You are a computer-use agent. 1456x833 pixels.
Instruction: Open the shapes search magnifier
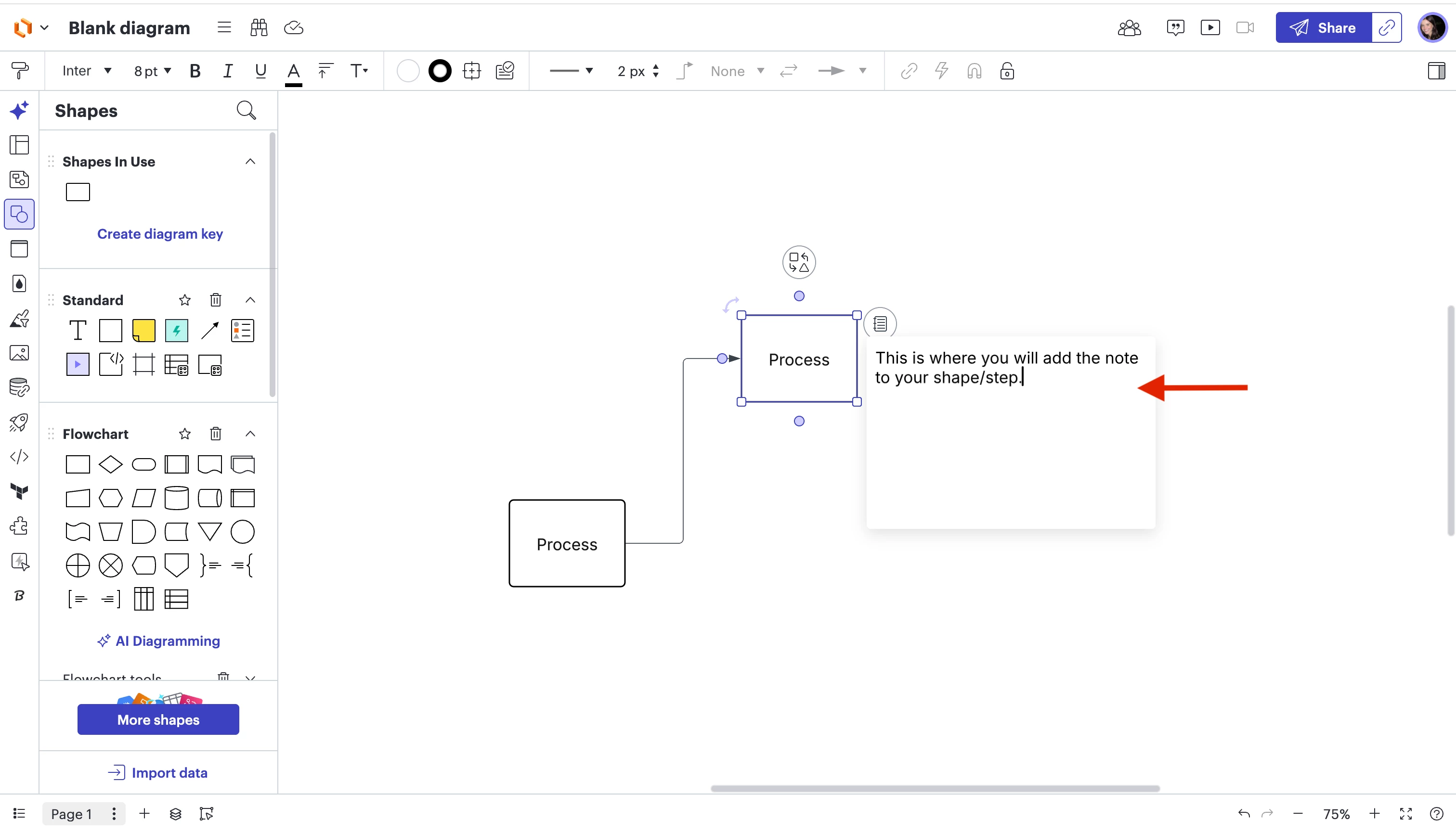pyautogui.click(x=246, y=110)
